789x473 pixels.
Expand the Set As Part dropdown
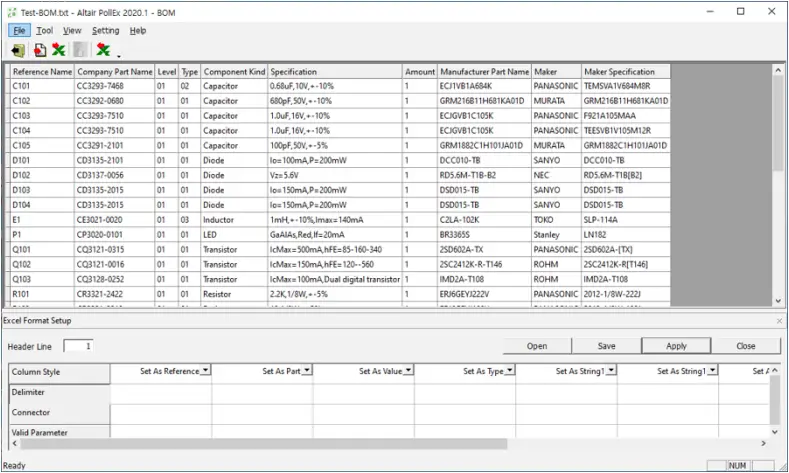306,371
